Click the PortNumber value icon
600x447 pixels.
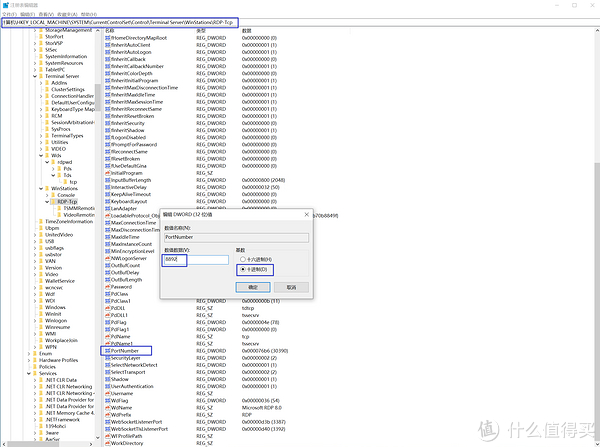(x=106, y=351)
